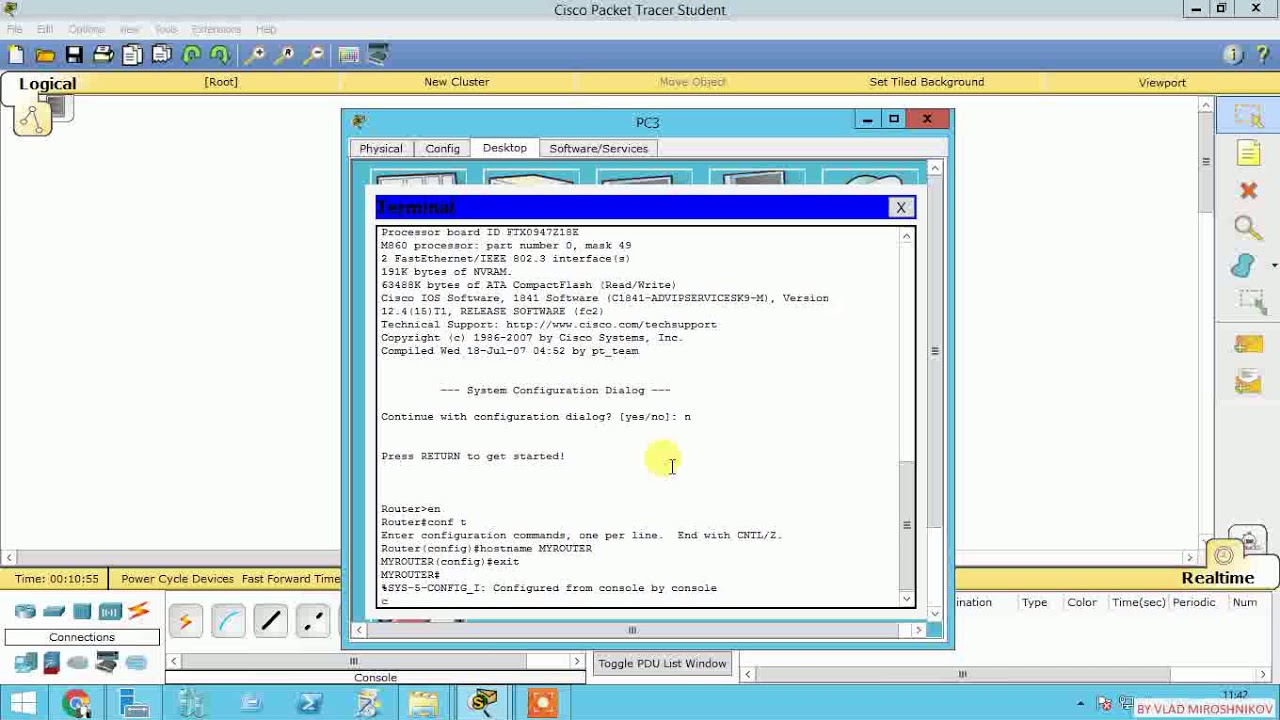
Task: Select the Add Simple PDU envelope
Action: pos(1248,345)
